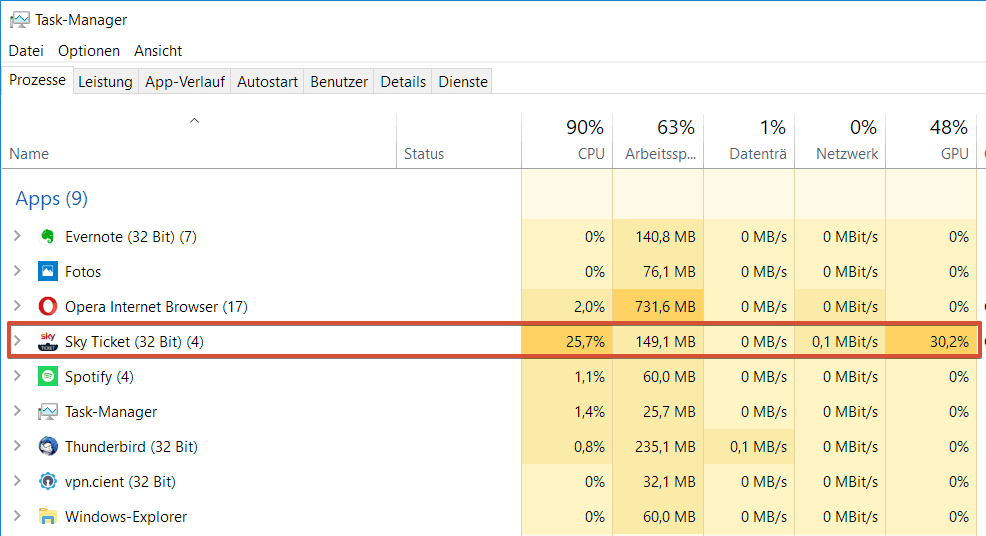Open the Optionen menu
Screen dimensions: 986x536
(x=89, y=51)
